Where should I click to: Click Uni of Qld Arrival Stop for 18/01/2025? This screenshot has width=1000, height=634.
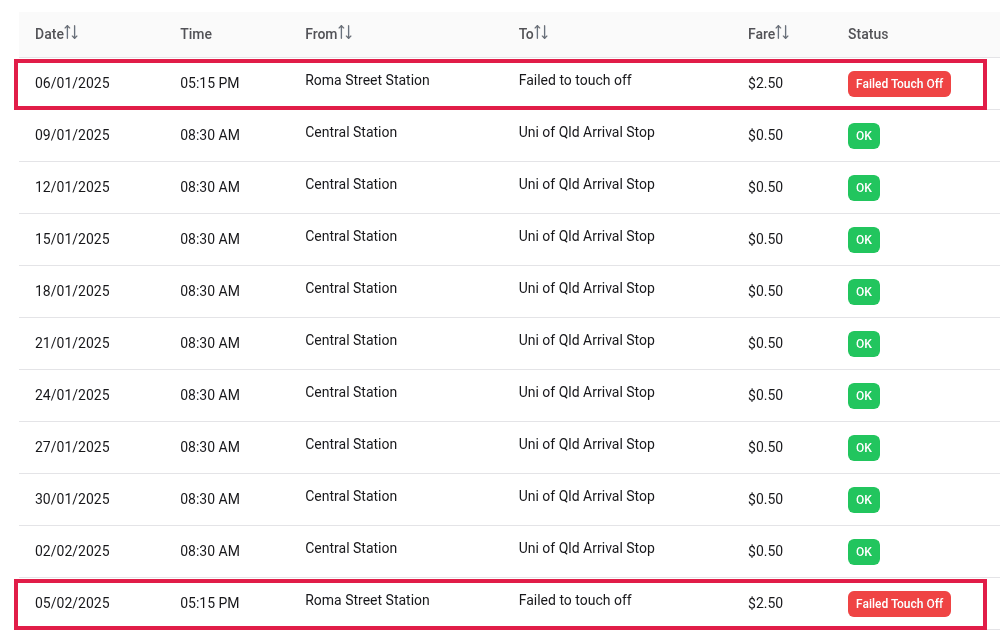tap(587, 288)
